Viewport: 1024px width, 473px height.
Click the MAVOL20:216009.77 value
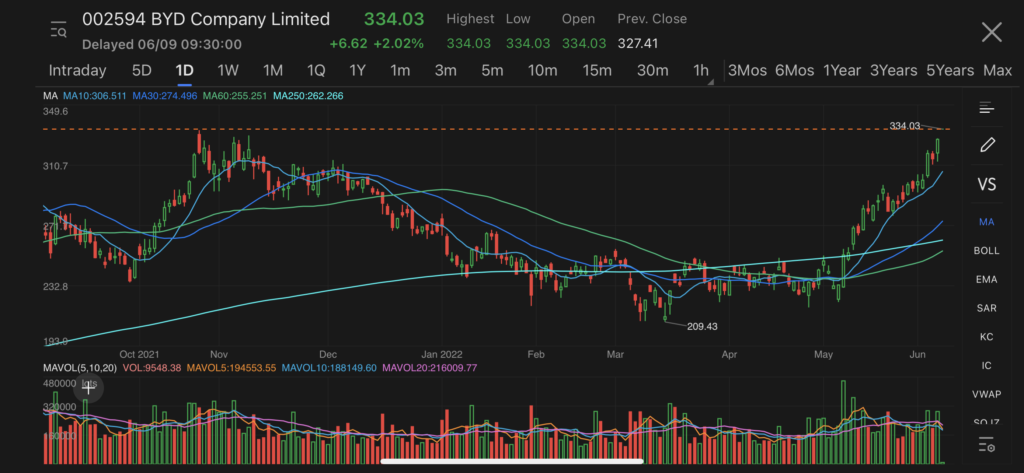point(430,368)
